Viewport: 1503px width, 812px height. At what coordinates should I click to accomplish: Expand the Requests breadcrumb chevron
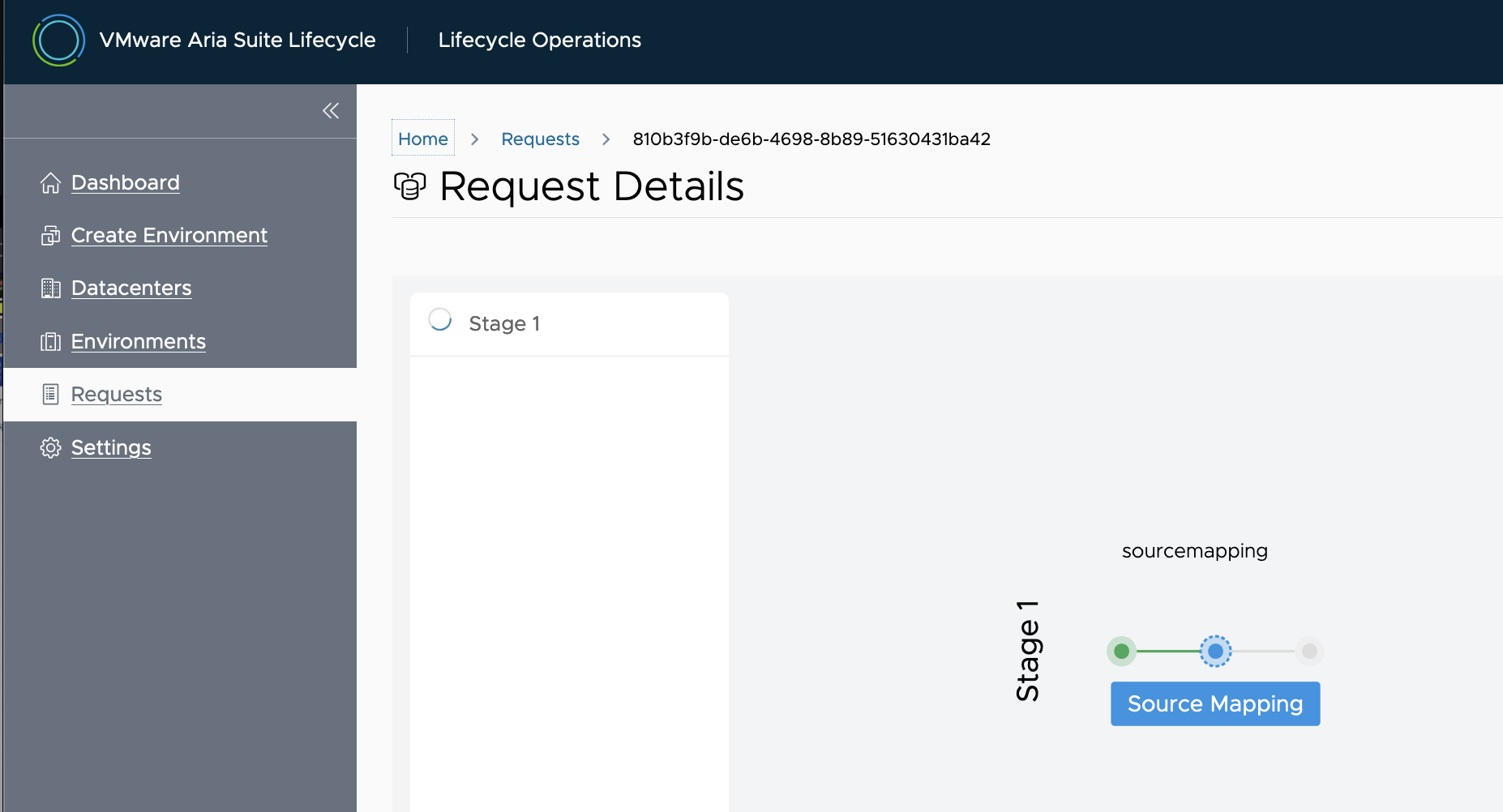(606, 139)
